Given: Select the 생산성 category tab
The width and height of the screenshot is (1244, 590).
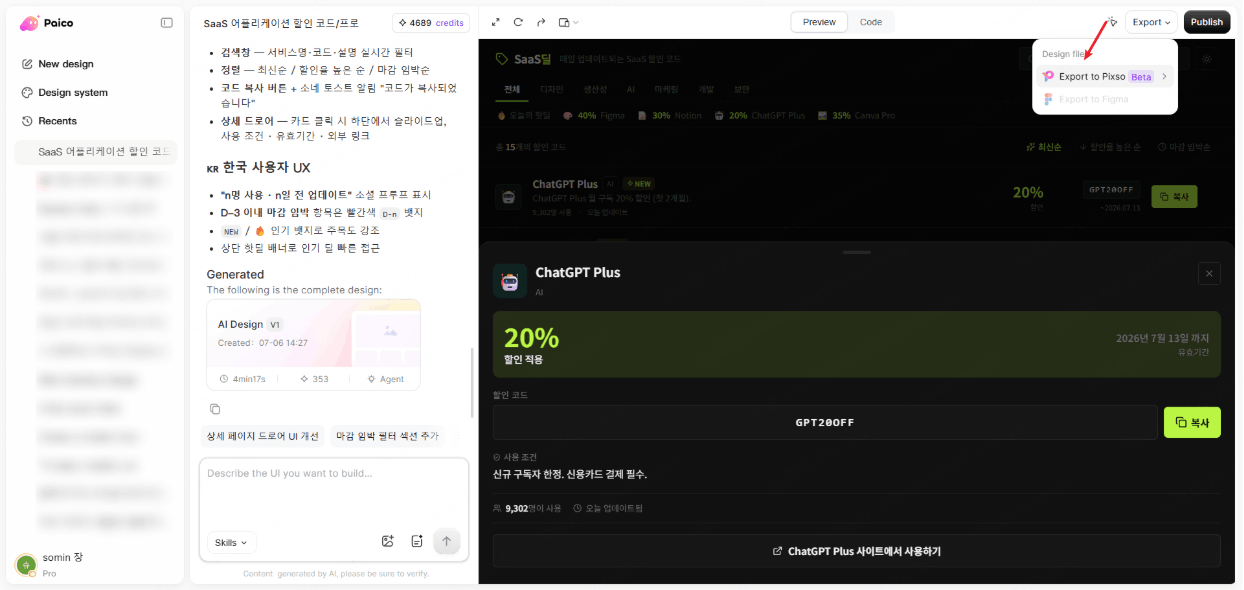Looking at the screenshot, I should [x=596, y=89].
